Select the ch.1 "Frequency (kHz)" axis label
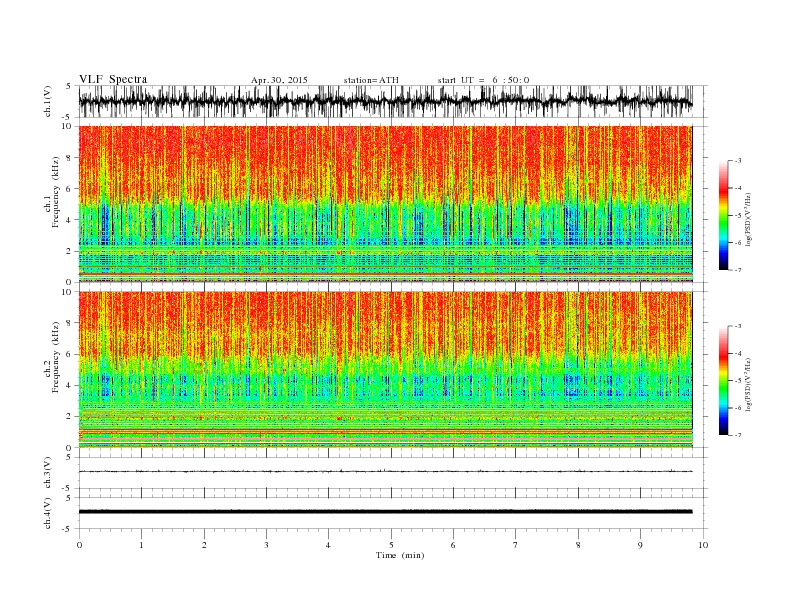The height and width of the screenshot is (612, 792). point(57,192)
